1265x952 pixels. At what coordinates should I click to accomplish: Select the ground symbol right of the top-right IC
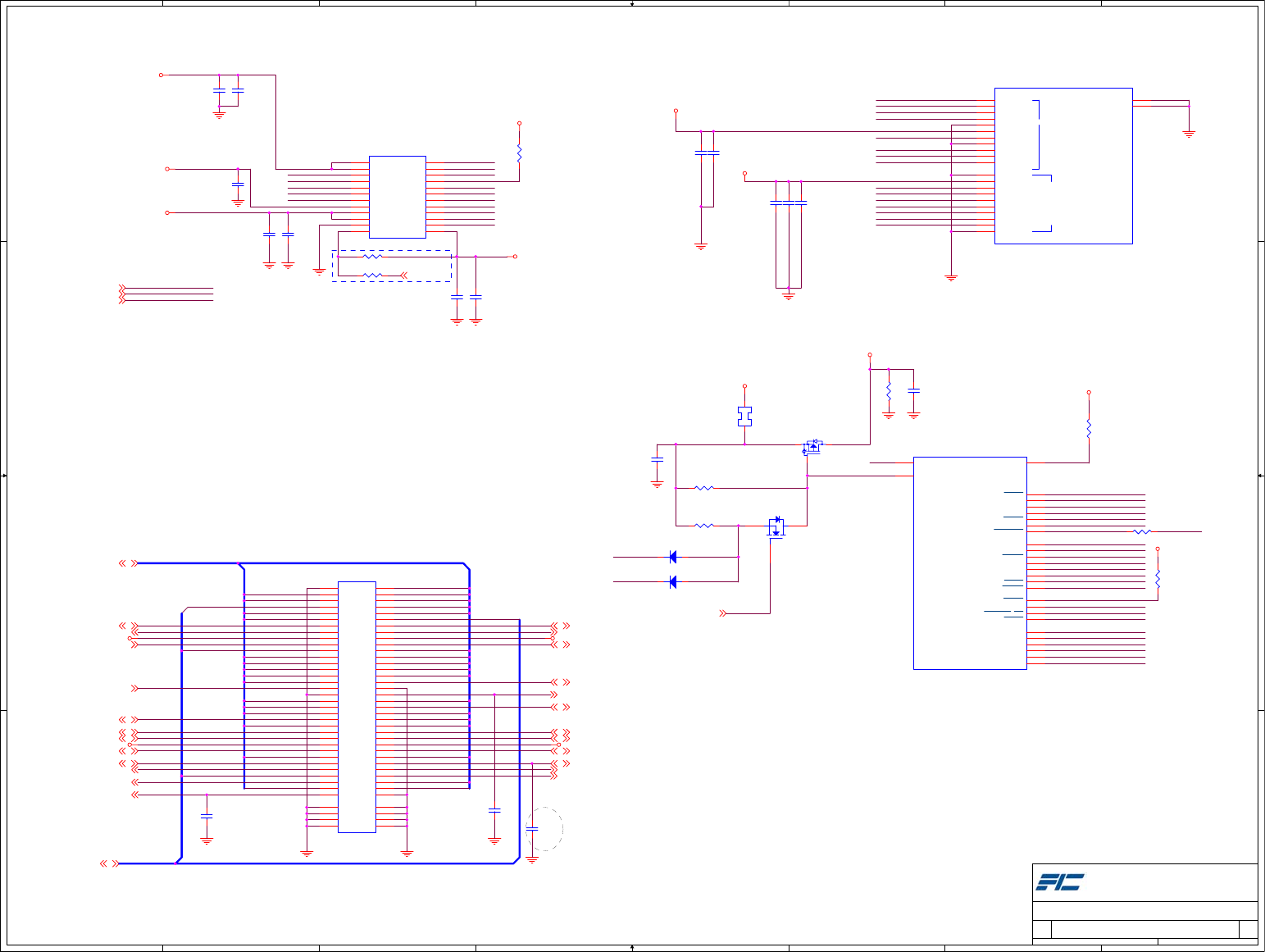tap(1189, 133)
